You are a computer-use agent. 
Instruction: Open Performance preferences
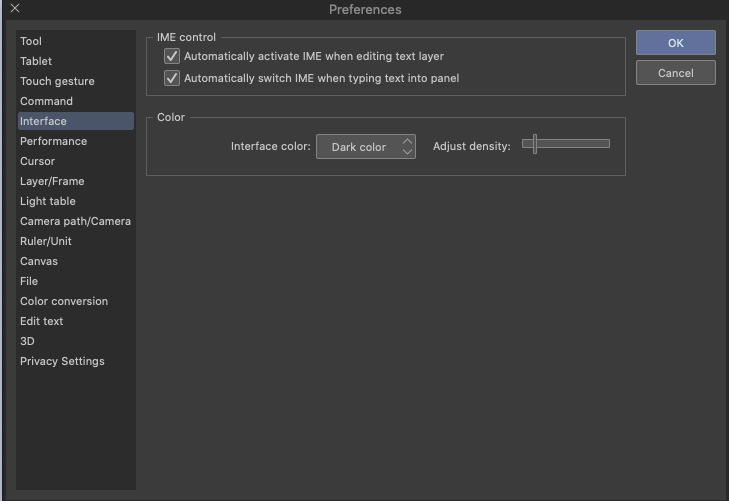point(76,141)
